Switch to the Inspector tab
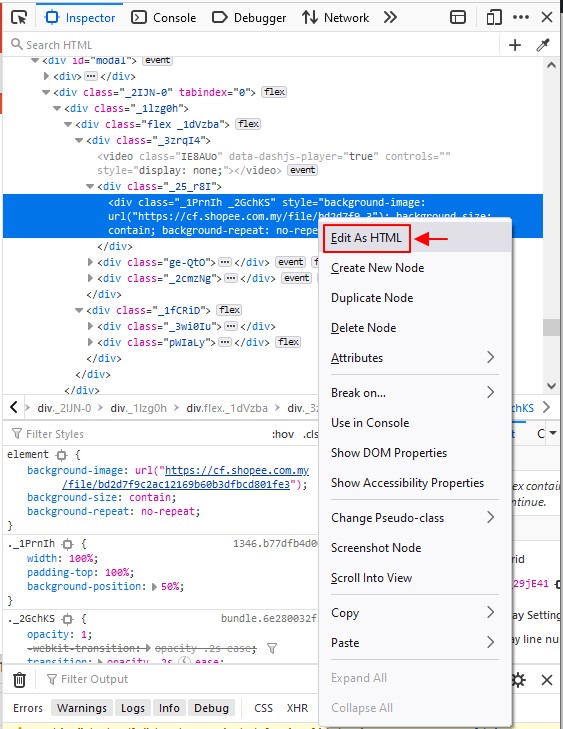 point(79,18)
